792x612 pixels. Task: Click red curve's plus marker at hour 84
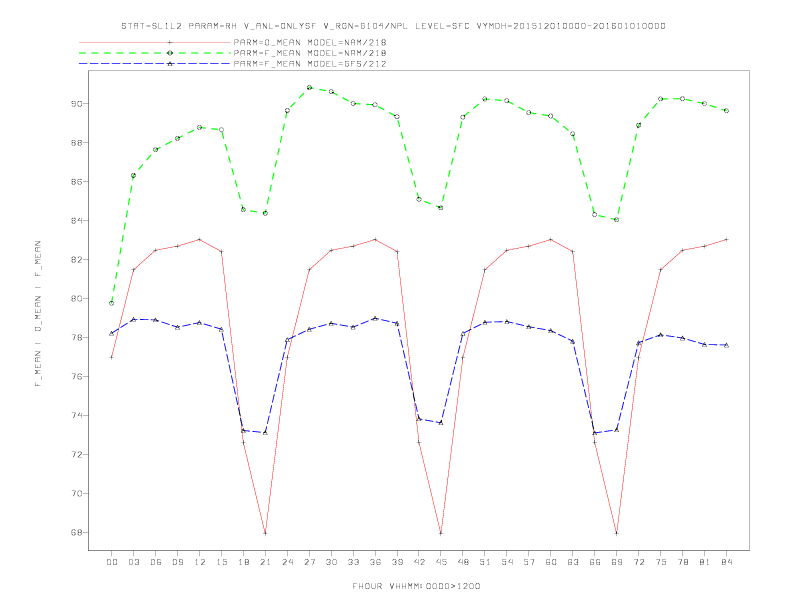726,239
